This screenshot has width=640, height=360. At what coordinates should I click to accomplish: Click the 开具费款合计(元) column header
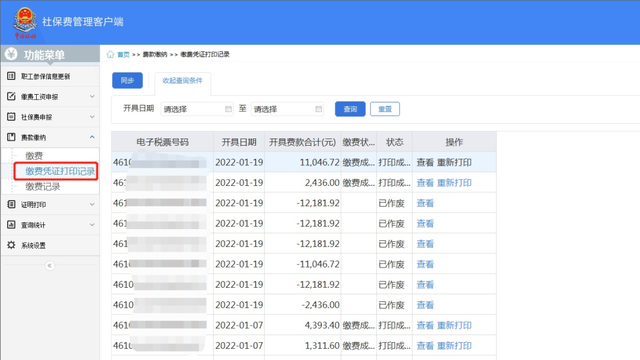click(x=302, y=142)
